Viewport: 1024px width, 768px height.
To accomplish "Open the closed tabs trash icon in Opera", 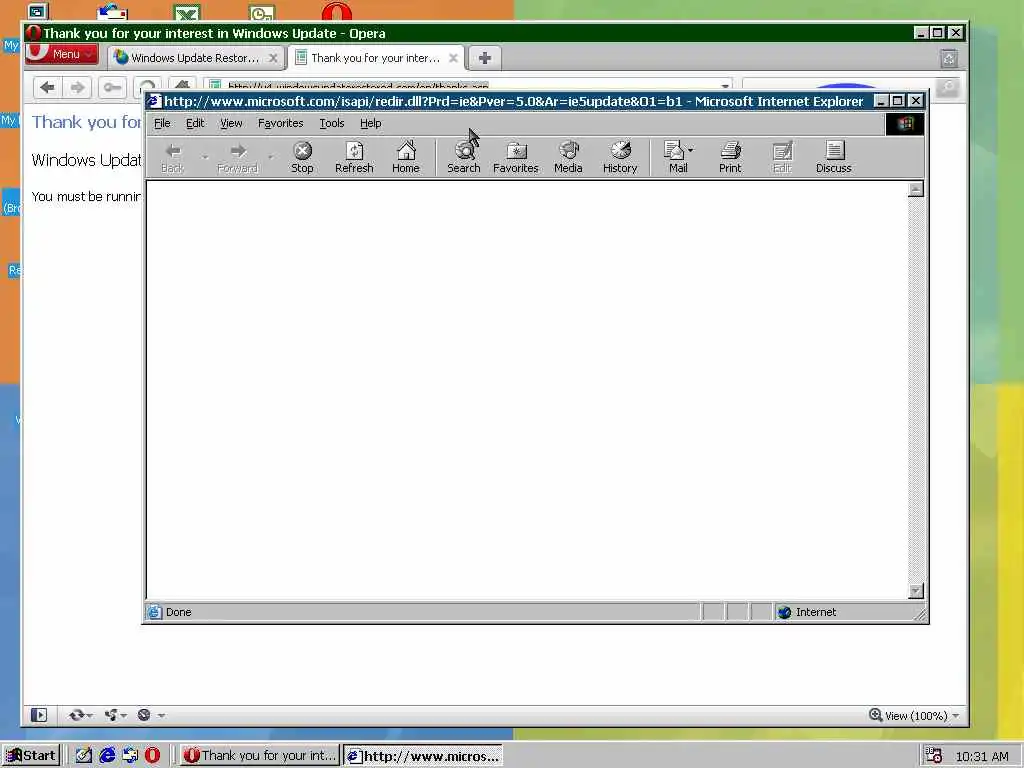I will coord(949,58).
